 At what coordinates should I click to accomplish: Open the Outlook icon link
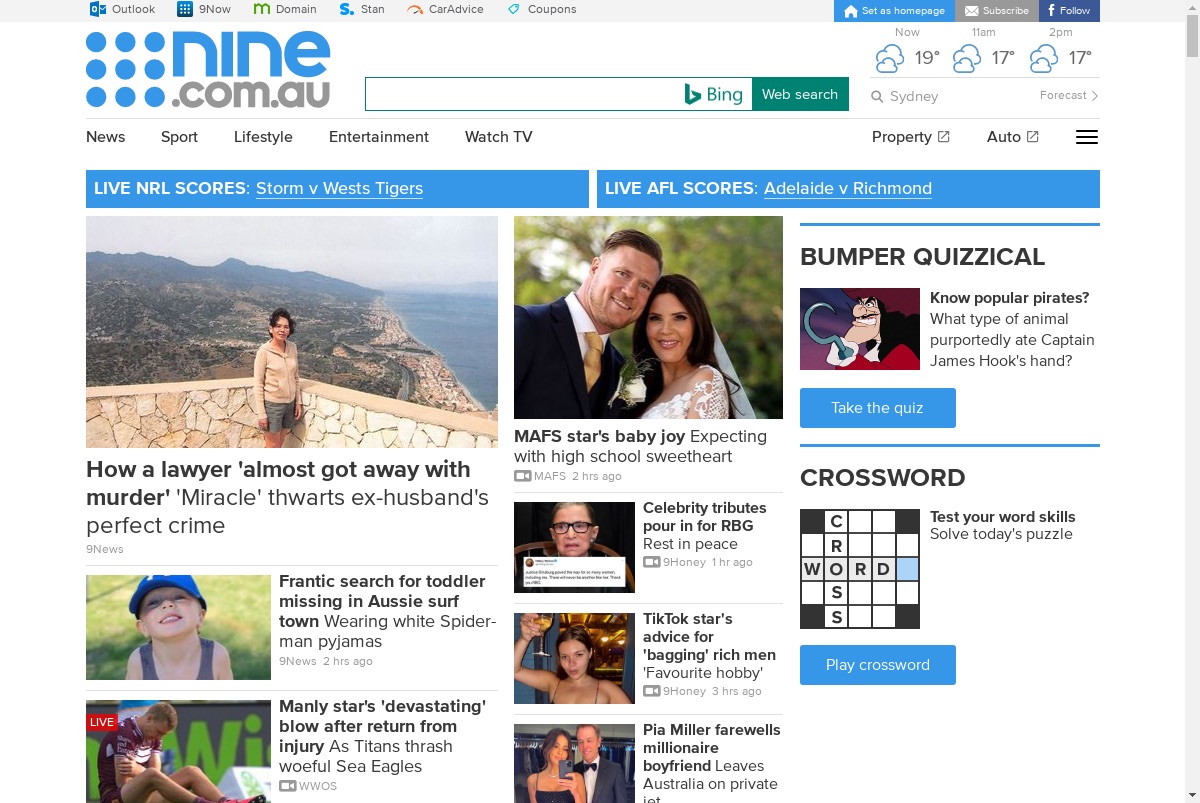tap(98, 9)
